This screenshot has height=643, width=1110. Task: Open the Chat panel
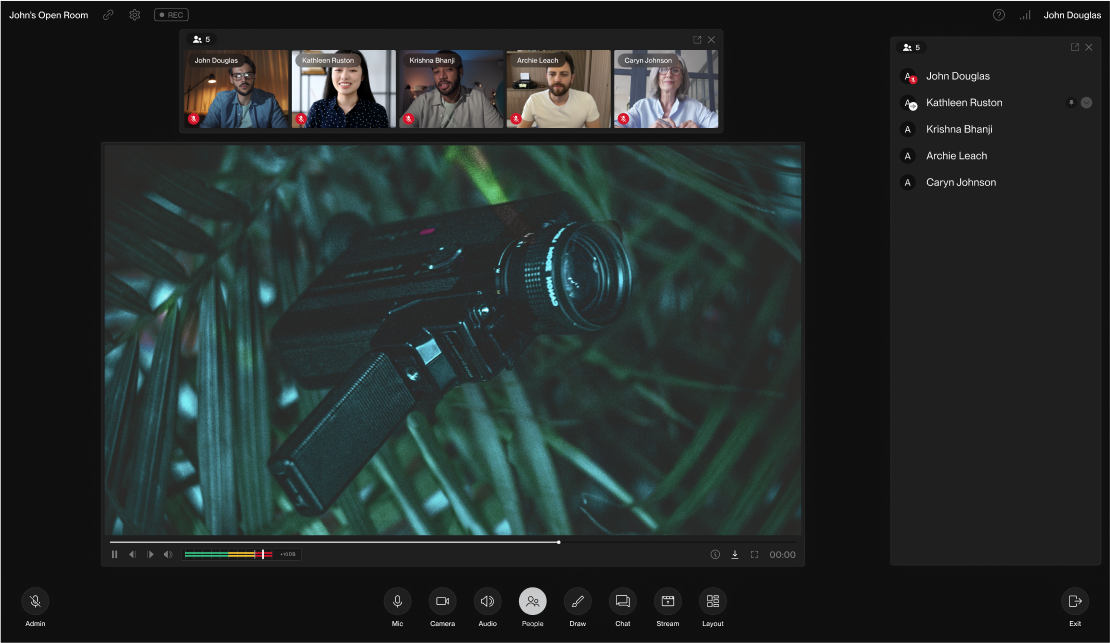tap(622, 601)
